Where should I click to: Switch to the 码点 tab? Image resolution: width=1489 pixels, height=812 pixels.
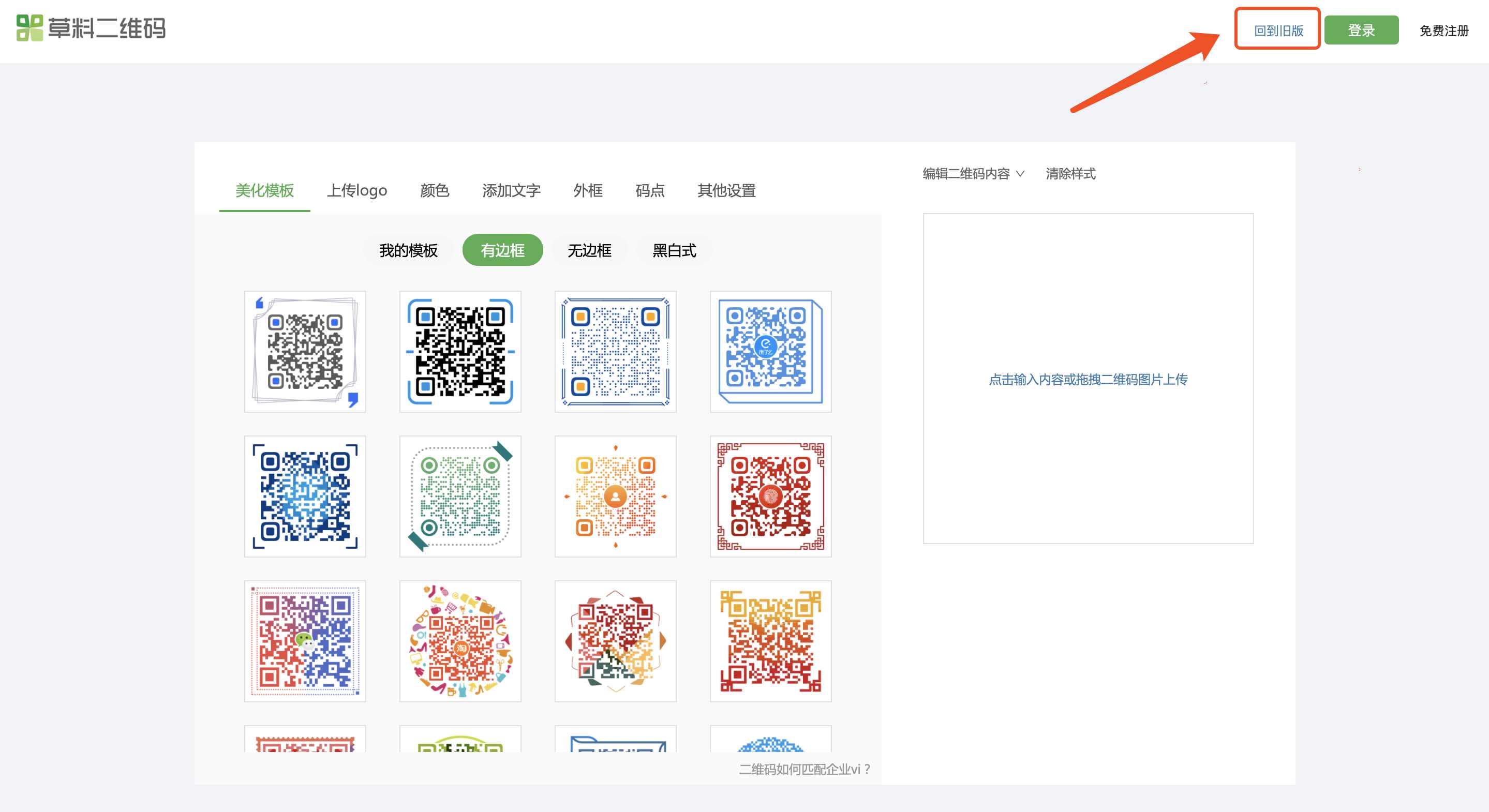[650, 190]
